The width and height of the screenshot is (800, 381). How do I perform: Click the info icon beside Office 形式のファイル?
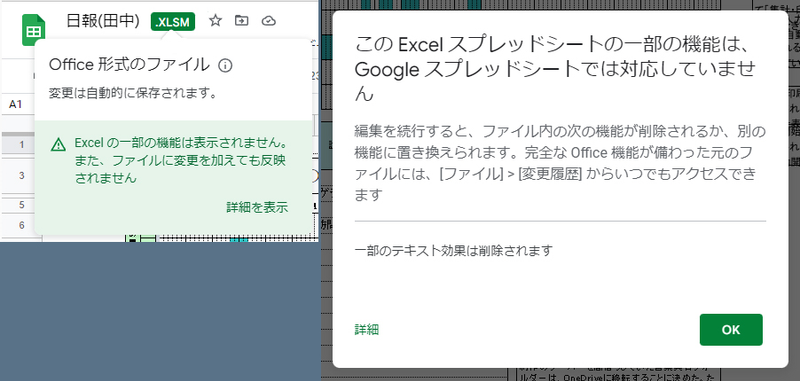[225, 65]
